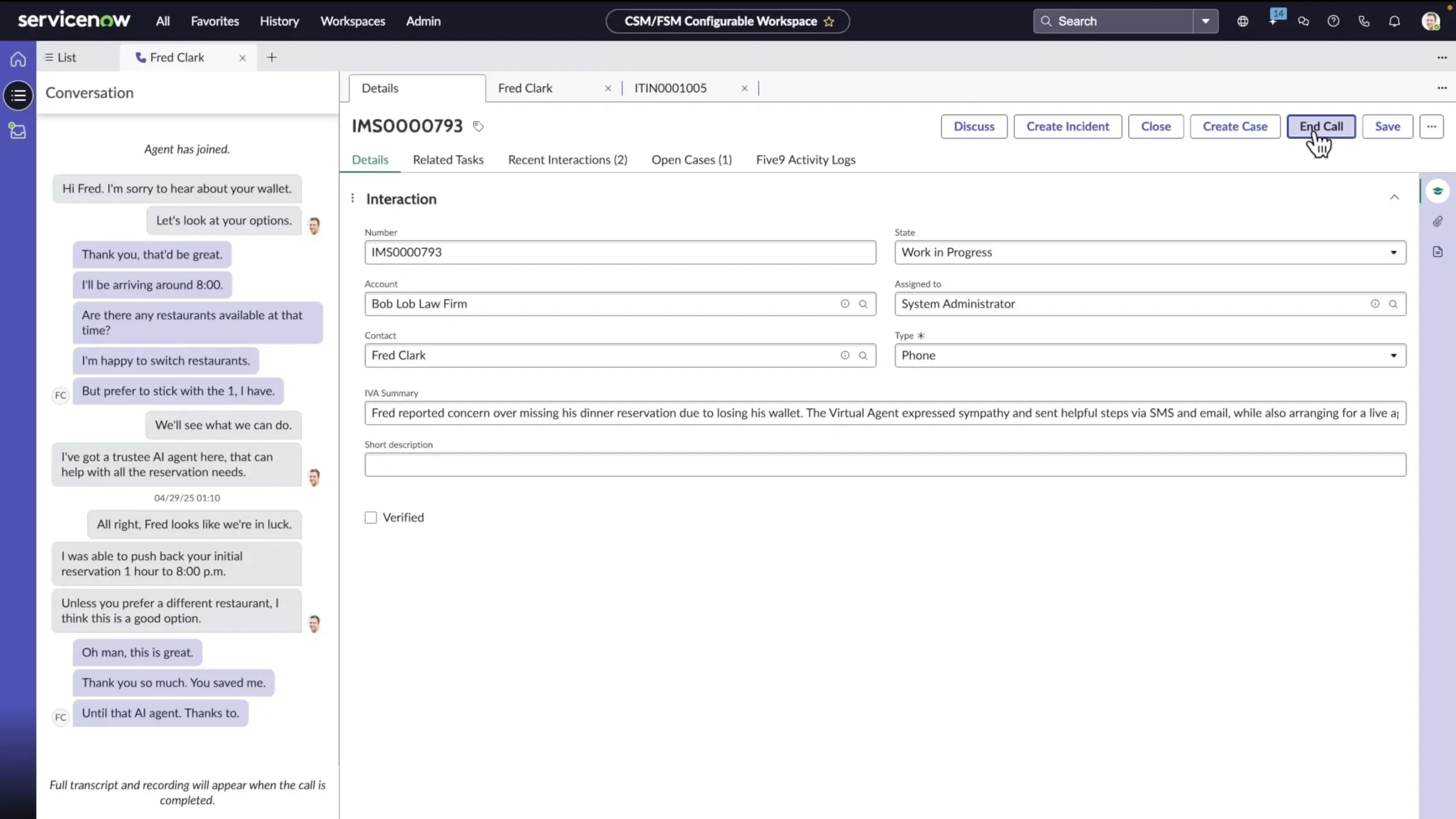Click the globe language icon
Viewport: 1456px width, 819px height.
(1243, 21)
